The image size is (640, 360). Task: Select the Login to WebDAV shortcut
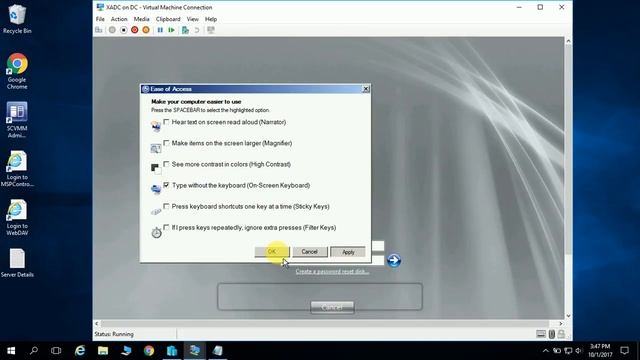point(17,217)
